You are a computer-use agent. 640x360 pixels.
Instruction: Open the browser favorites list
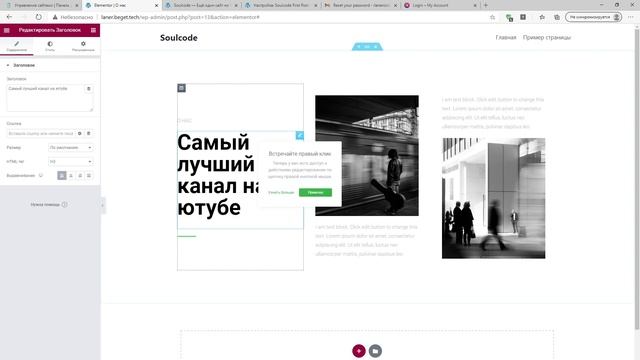(542, 17)
